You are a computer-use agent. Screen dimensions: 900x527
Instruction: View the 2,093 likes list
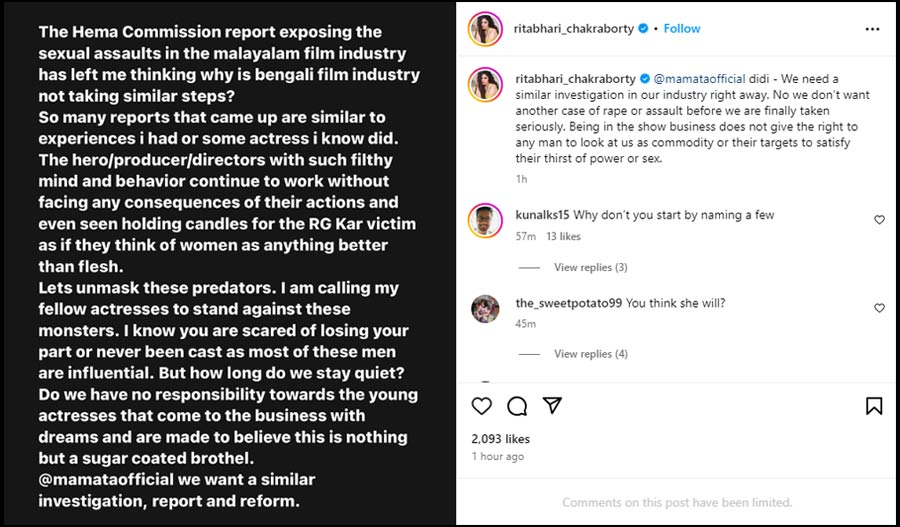click(x=501, y=438)
